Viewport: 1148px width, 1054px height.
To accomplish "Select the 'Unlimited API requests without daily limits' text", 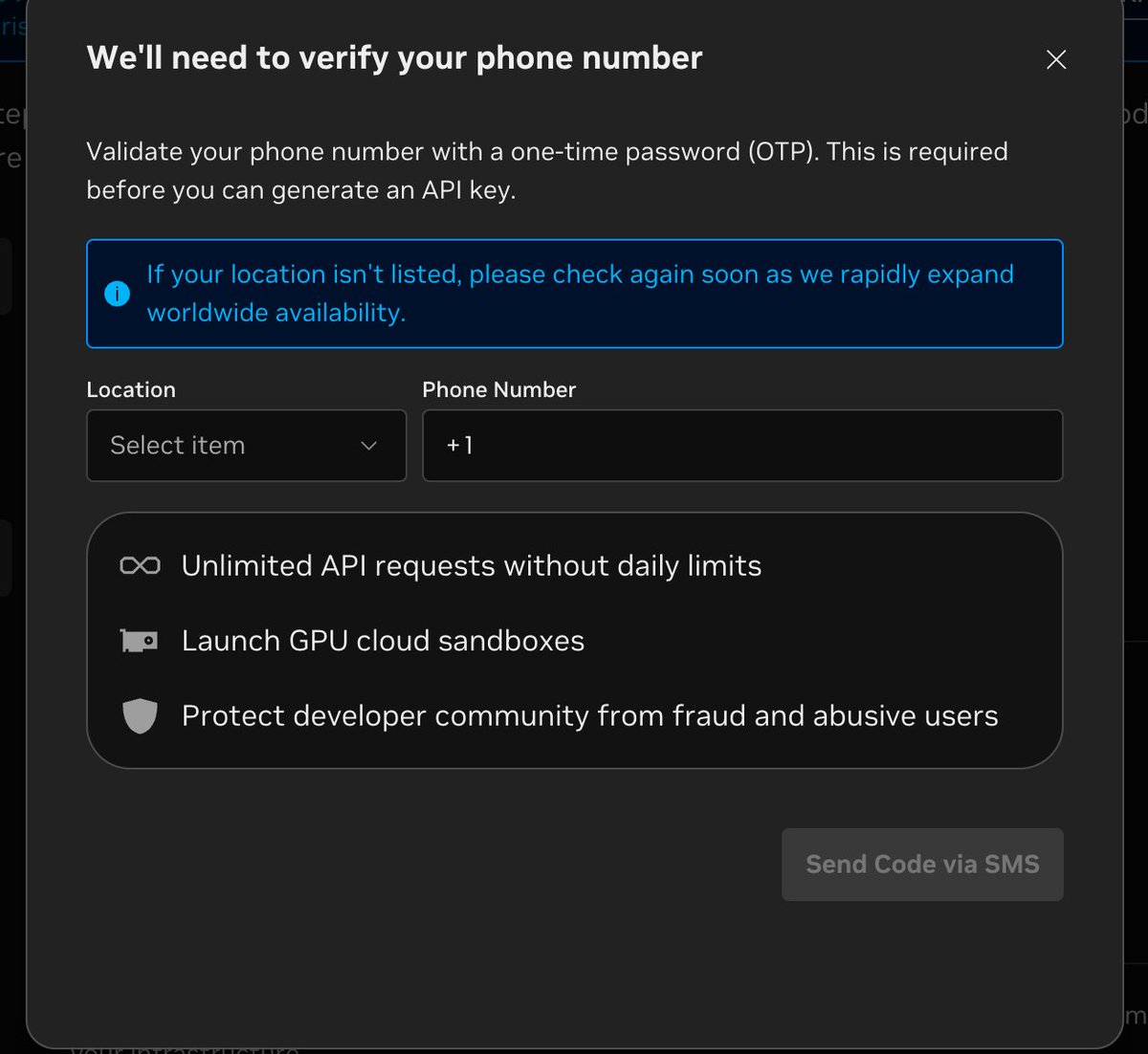I will (472, 566).
